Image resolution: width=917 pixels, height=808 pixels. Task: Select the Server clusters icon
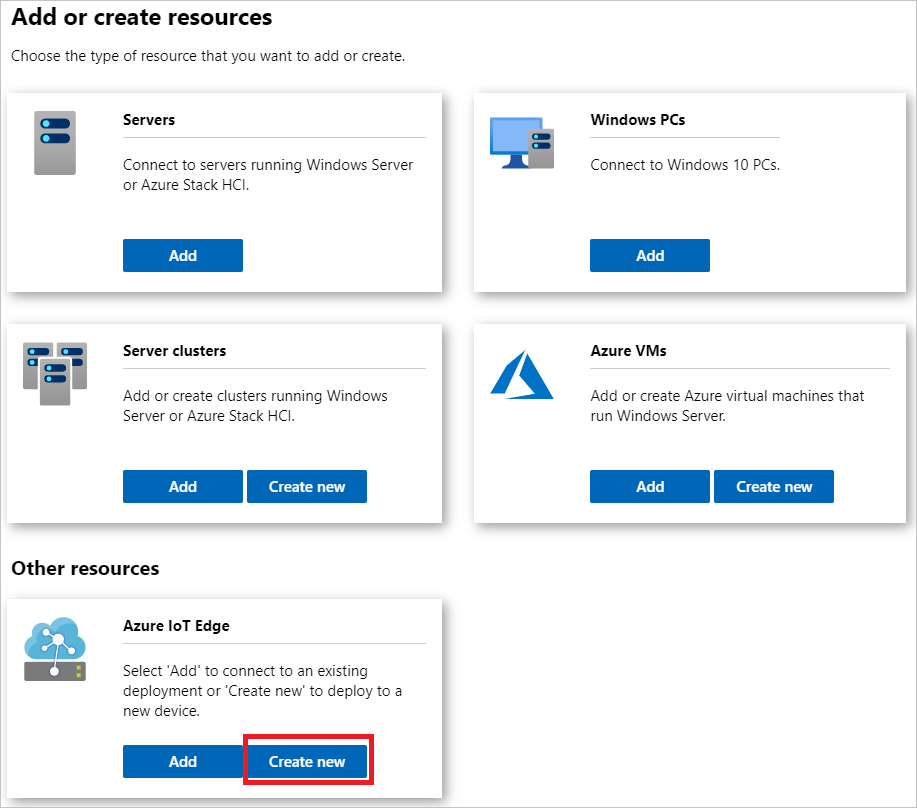pyautogui.click(x=55, y=373)
